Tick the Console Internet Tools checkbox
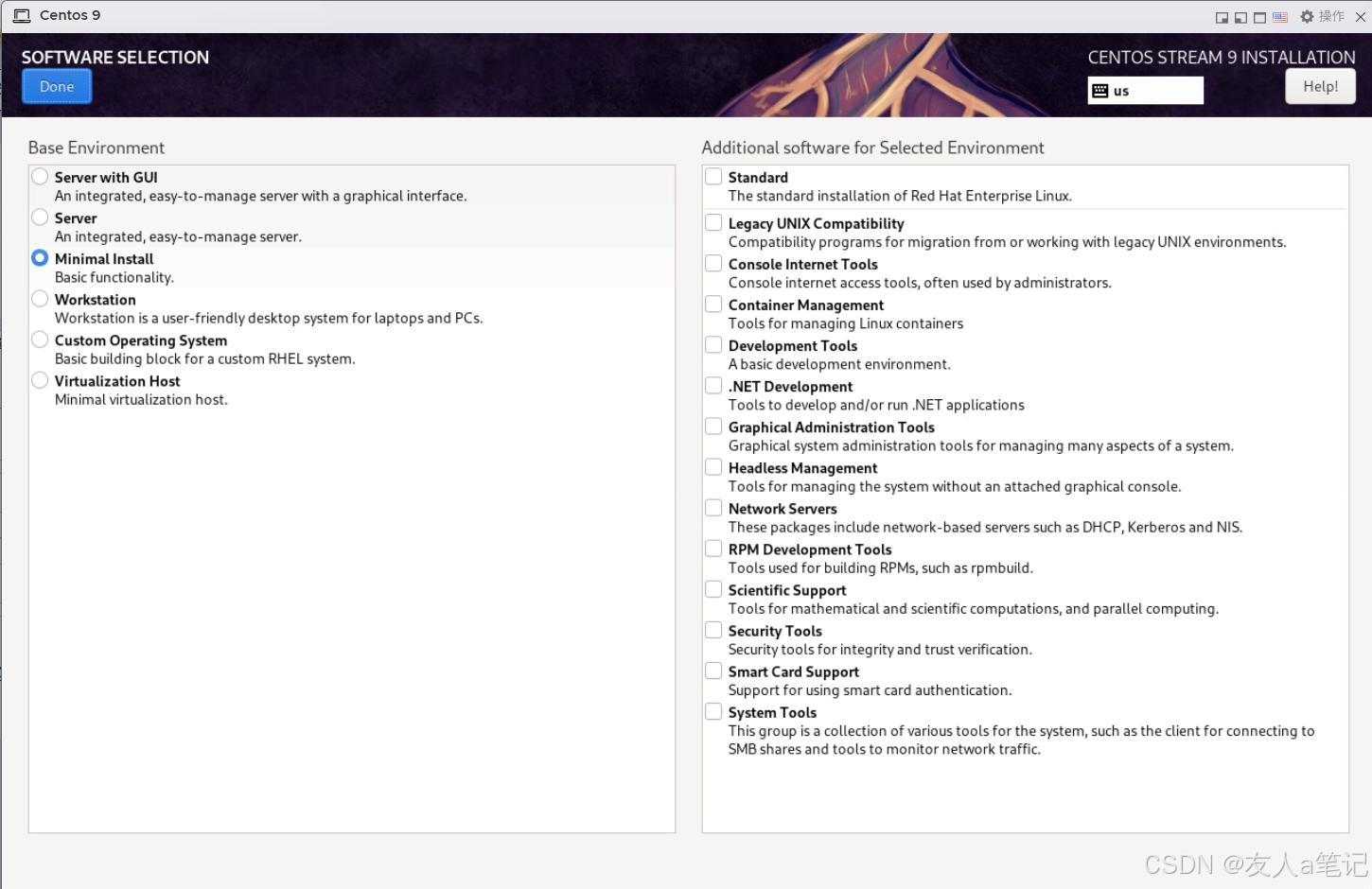Viewport: 1372px width, 889px height. click(x=713, y=264)
